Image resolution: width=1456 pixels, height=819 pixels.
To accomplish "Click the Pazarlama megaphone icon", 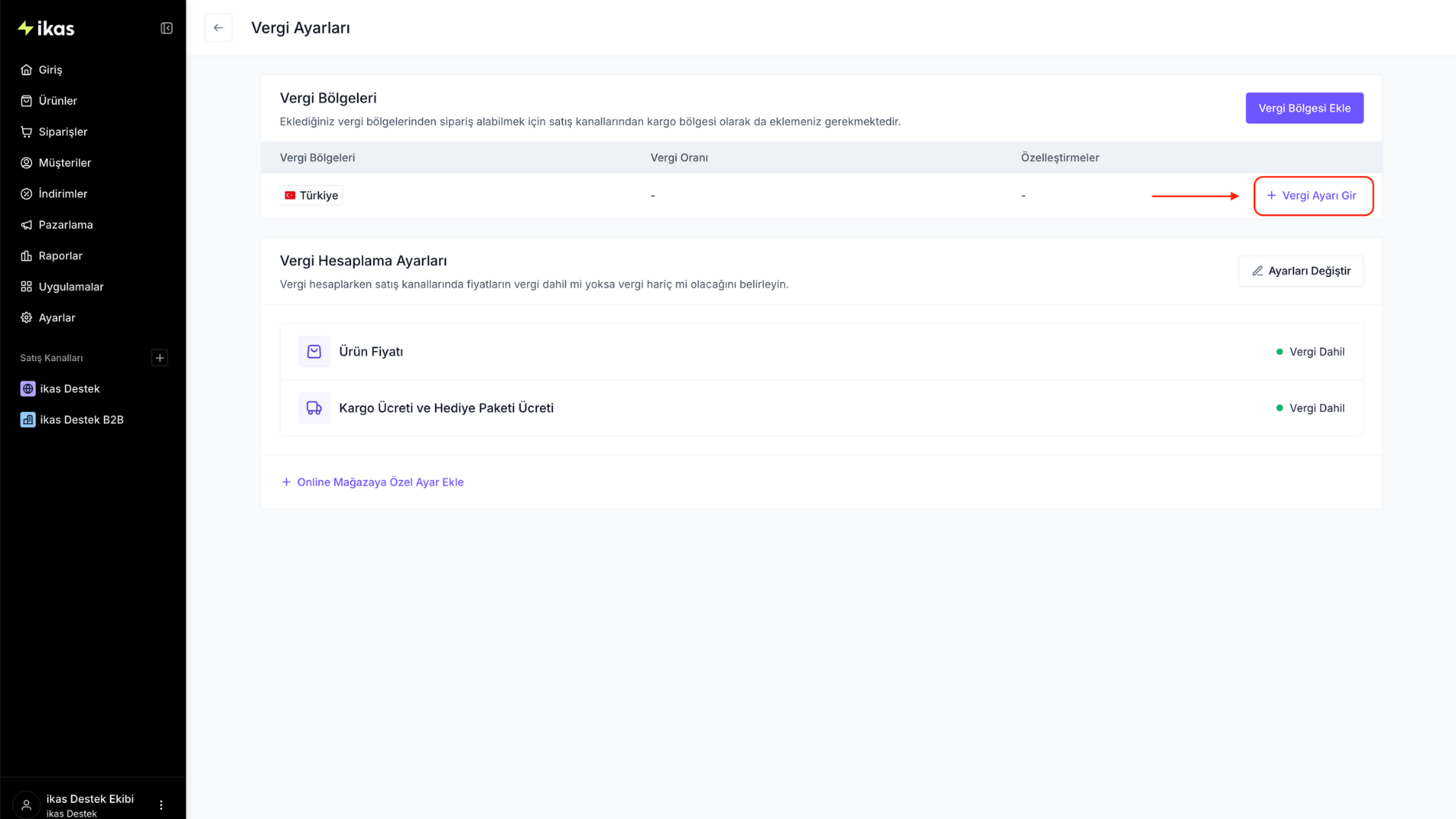I will pos(27,225).
